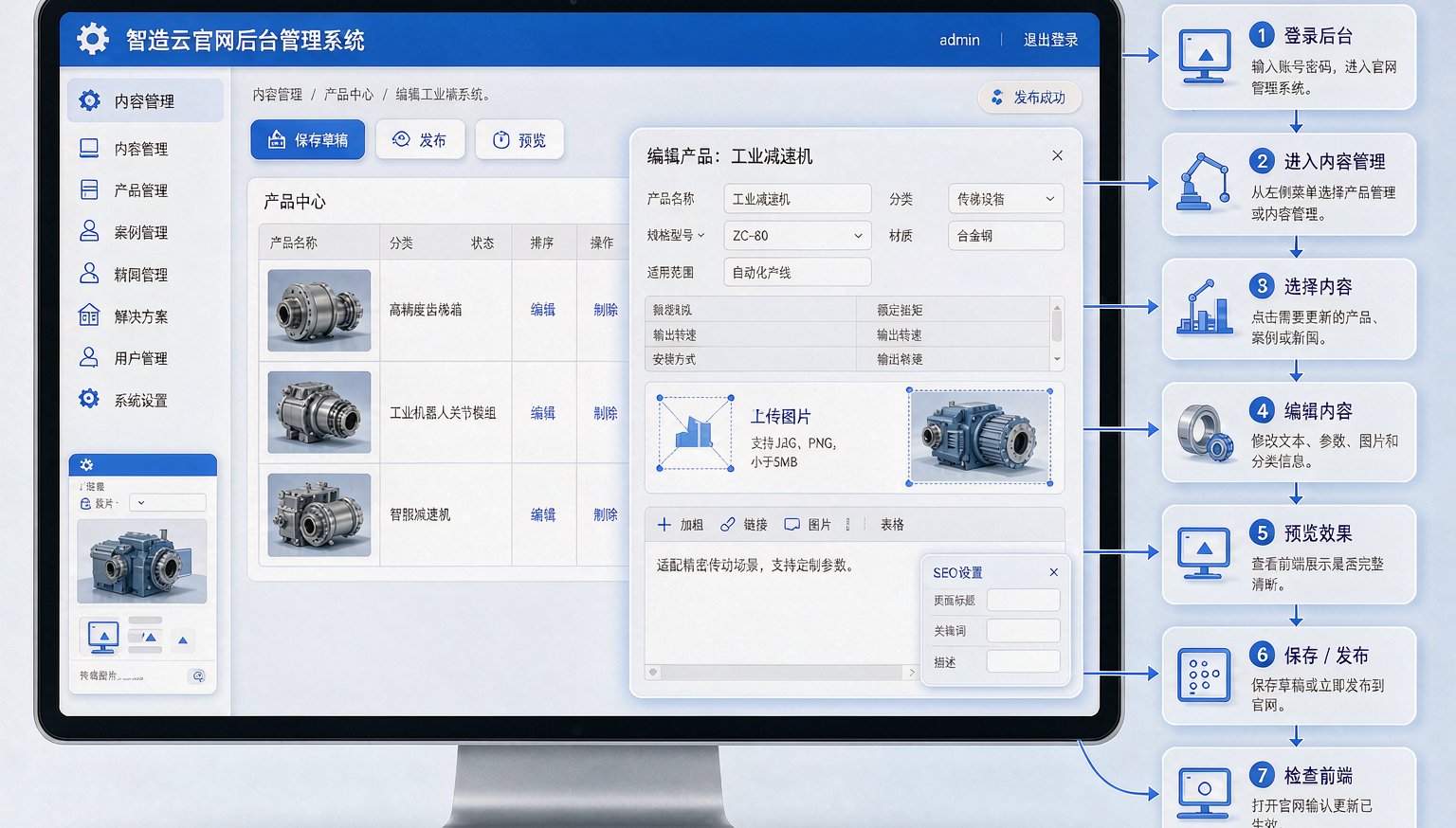
Task: Click the 额定扭矩 parameter cell
Action: (952, 310)
